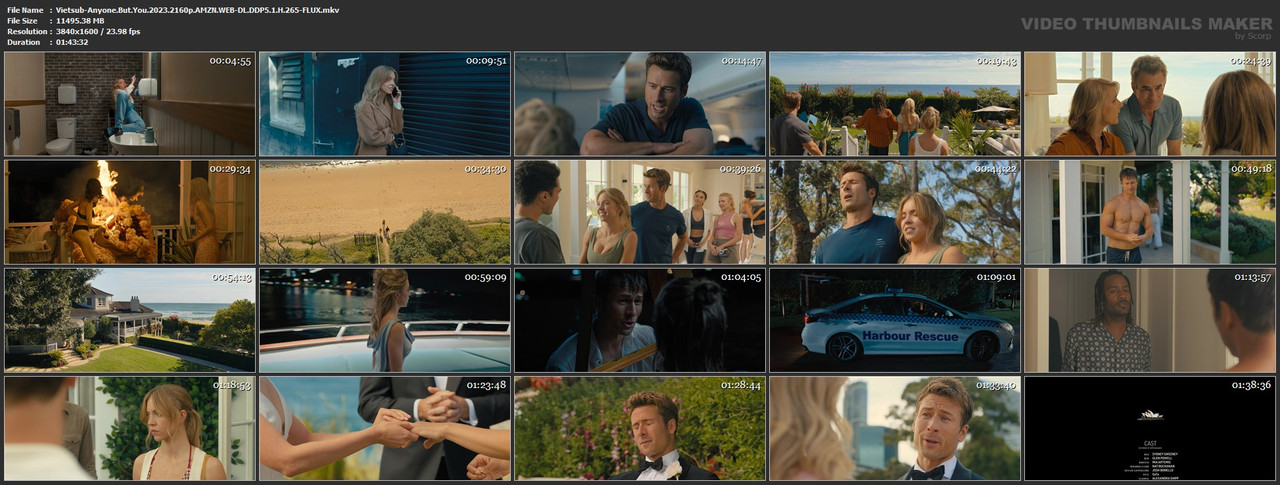Viewport: 1280px width, 485px height.
Task: Choose the thumbnail at 00:24:39
Action: pos(1150,104)
